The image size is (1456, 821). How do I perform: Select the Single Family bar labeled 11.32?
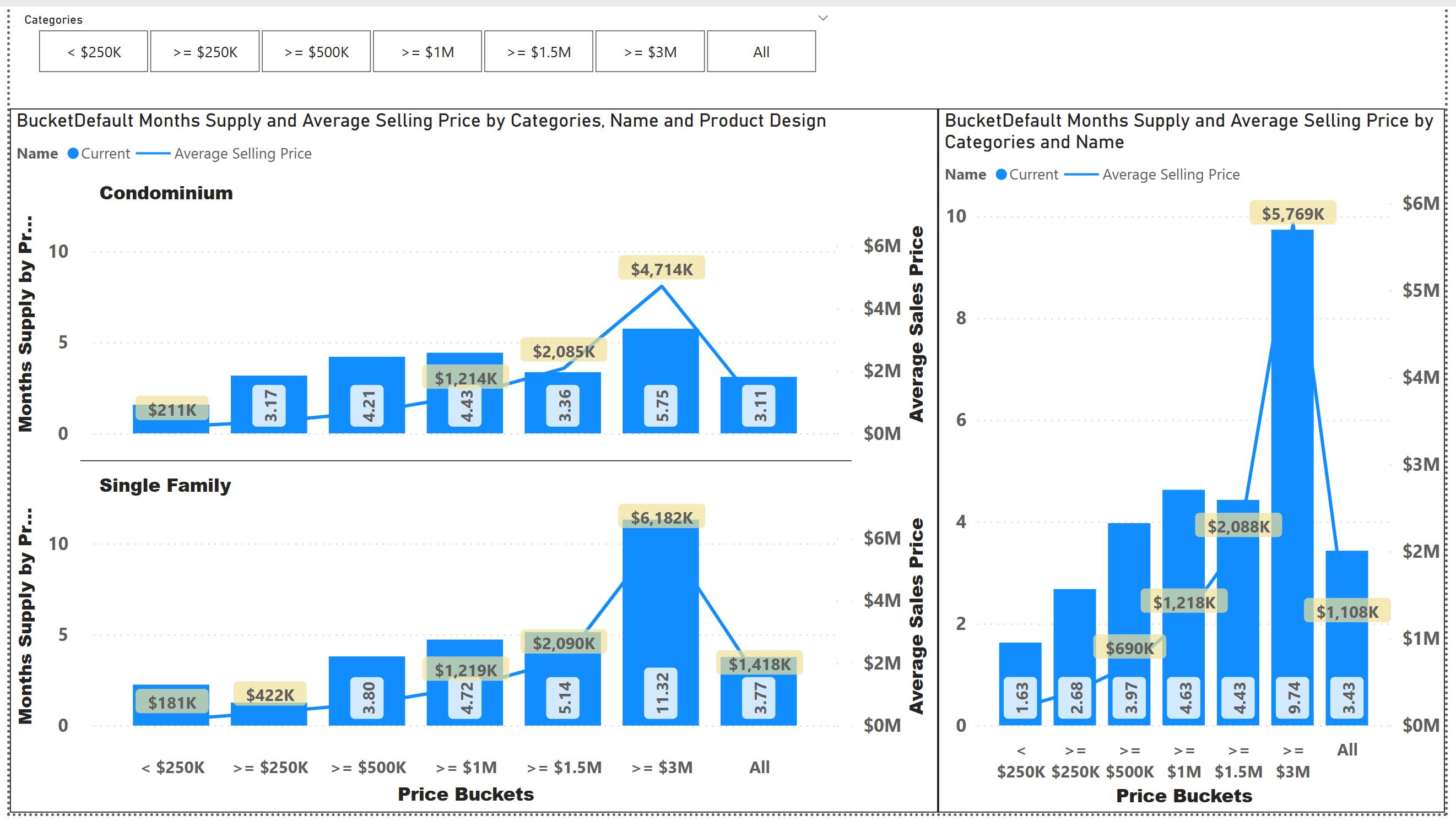[x=661, y=623]
